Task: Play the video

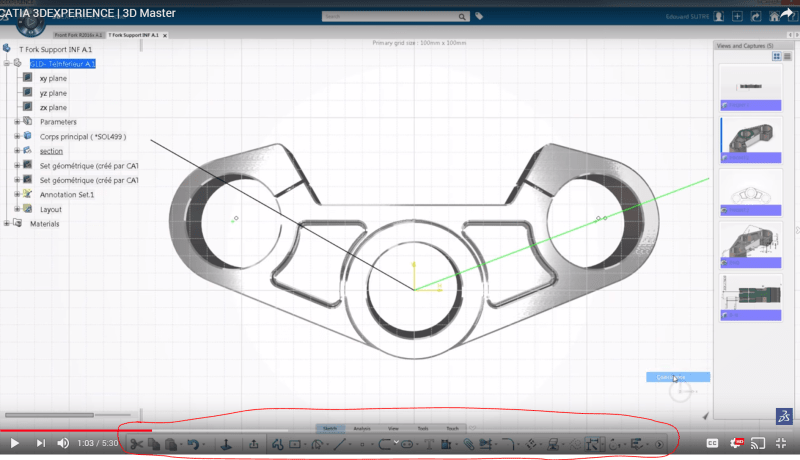Action: tap(15, 443)
